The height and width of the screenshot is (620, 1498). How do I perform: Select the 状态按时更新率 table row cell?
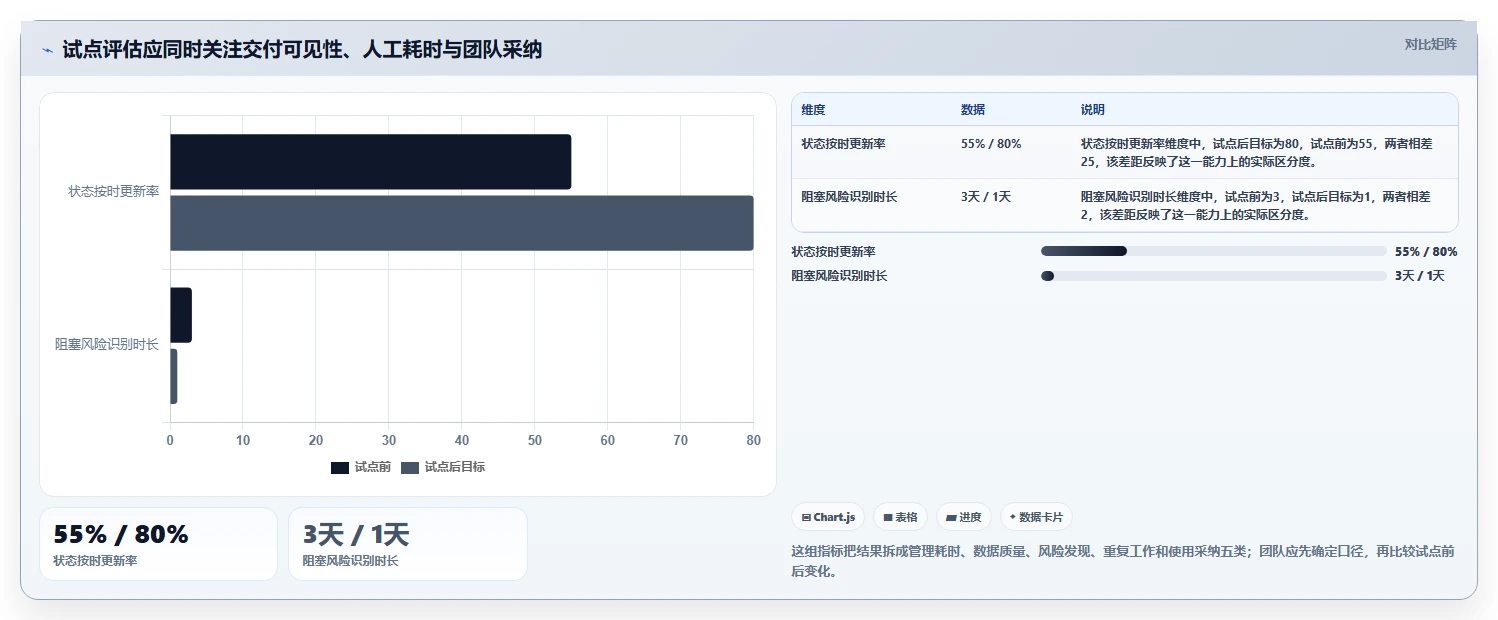pos(843,143)
